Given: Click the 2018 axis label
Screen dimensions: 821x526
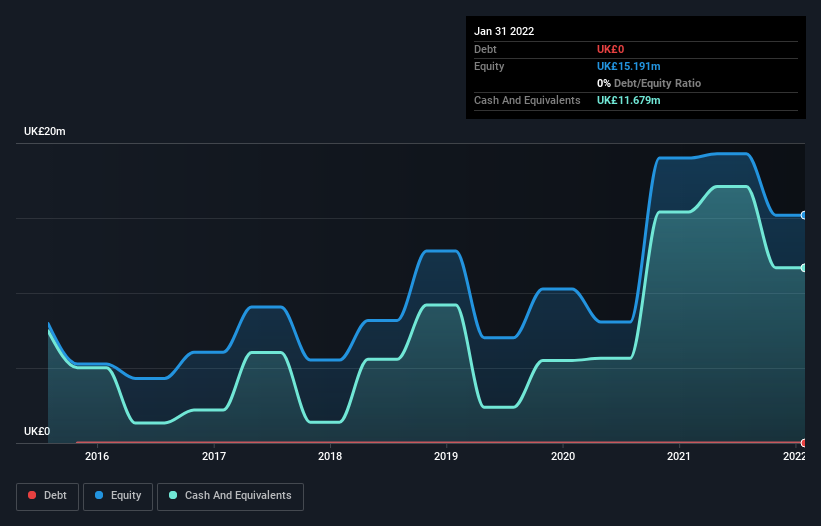Looking at the screenshot, I should [x=330, y=456].
